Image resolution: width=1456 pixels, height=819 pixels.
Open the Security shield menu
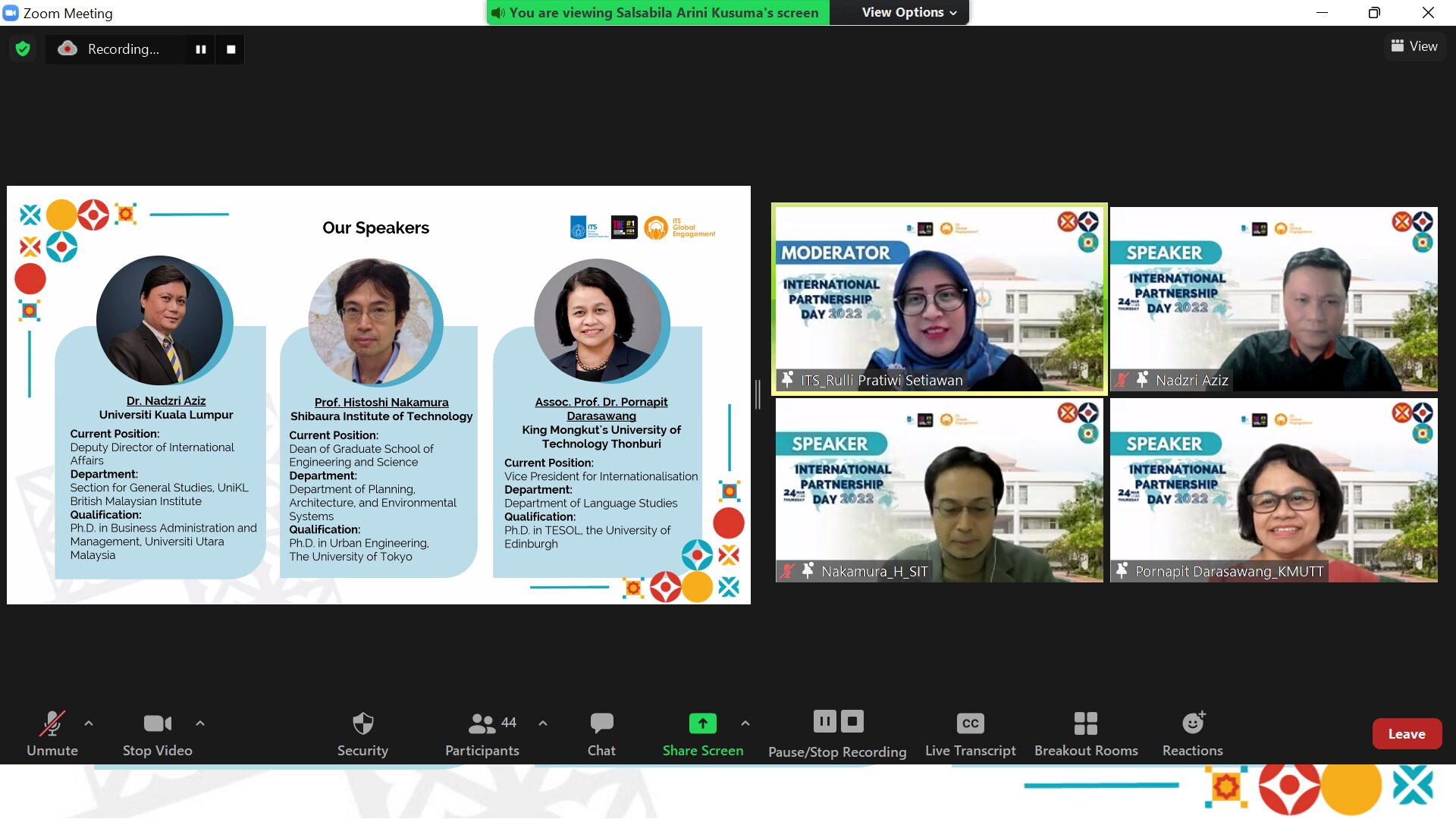click(x=362, y=733)
